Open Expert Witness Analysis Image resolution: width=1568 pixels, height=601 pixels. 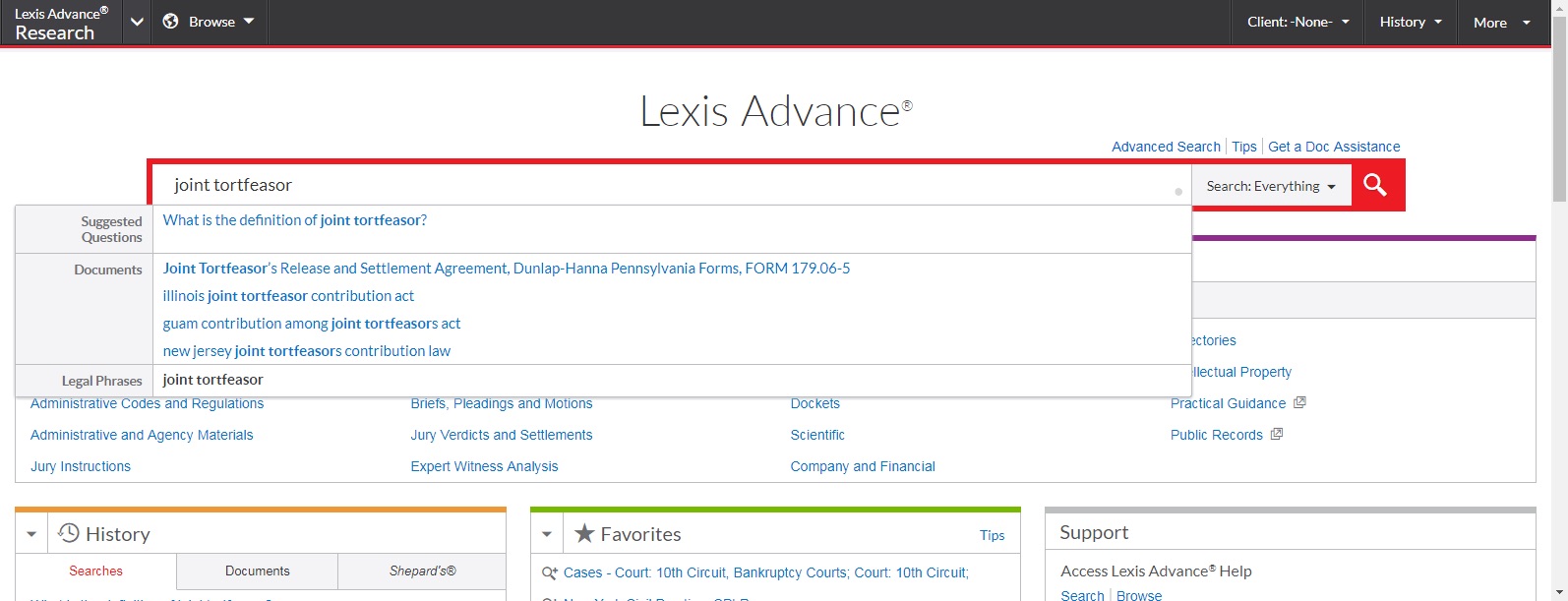(x=484, y=466)
